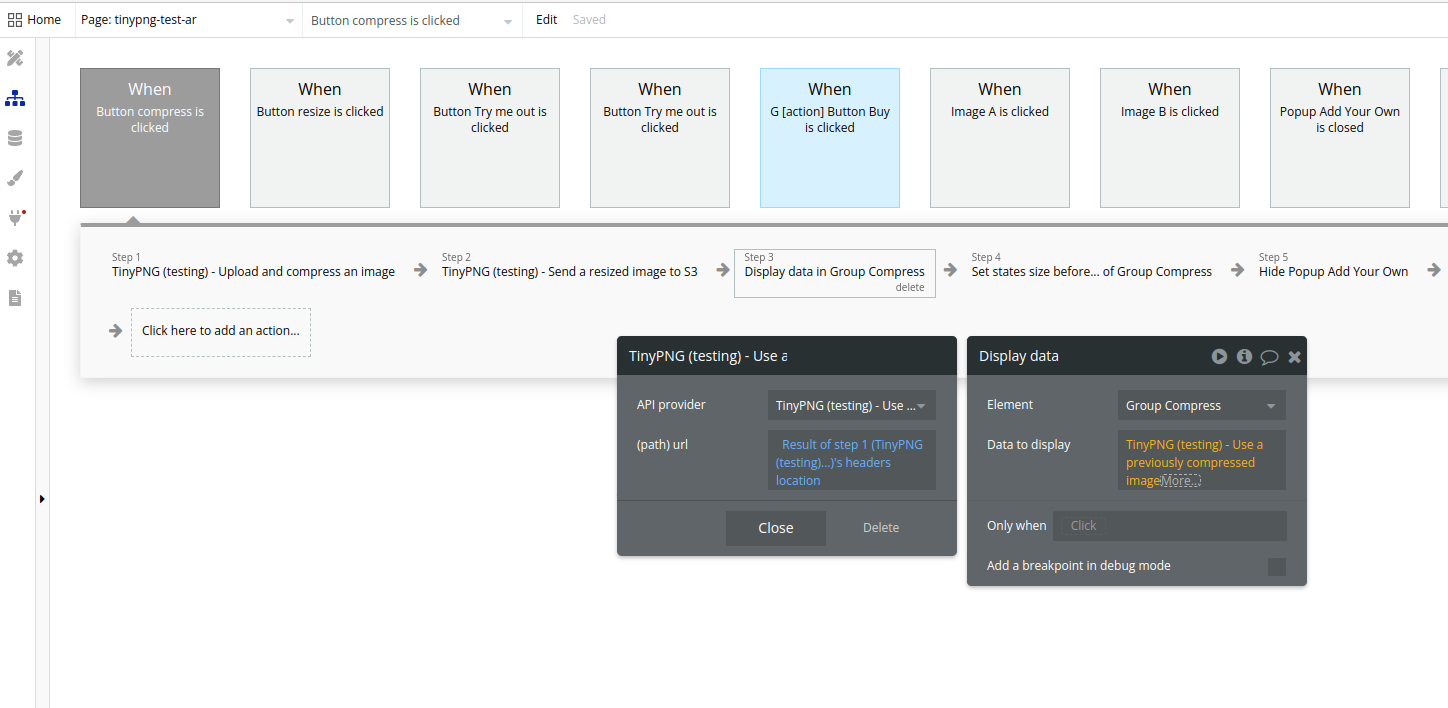The image size is (1448, 708).
Task: Click the Display data panel title
Action: (1019, 356)
